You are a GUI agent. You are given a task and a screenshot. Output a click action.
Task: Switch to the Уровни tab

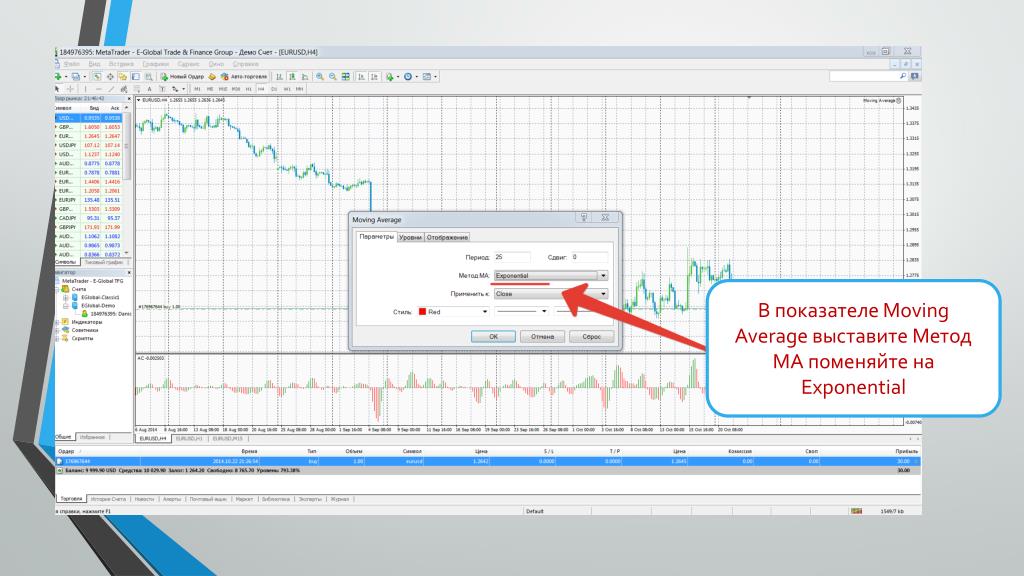click(410, 238)
